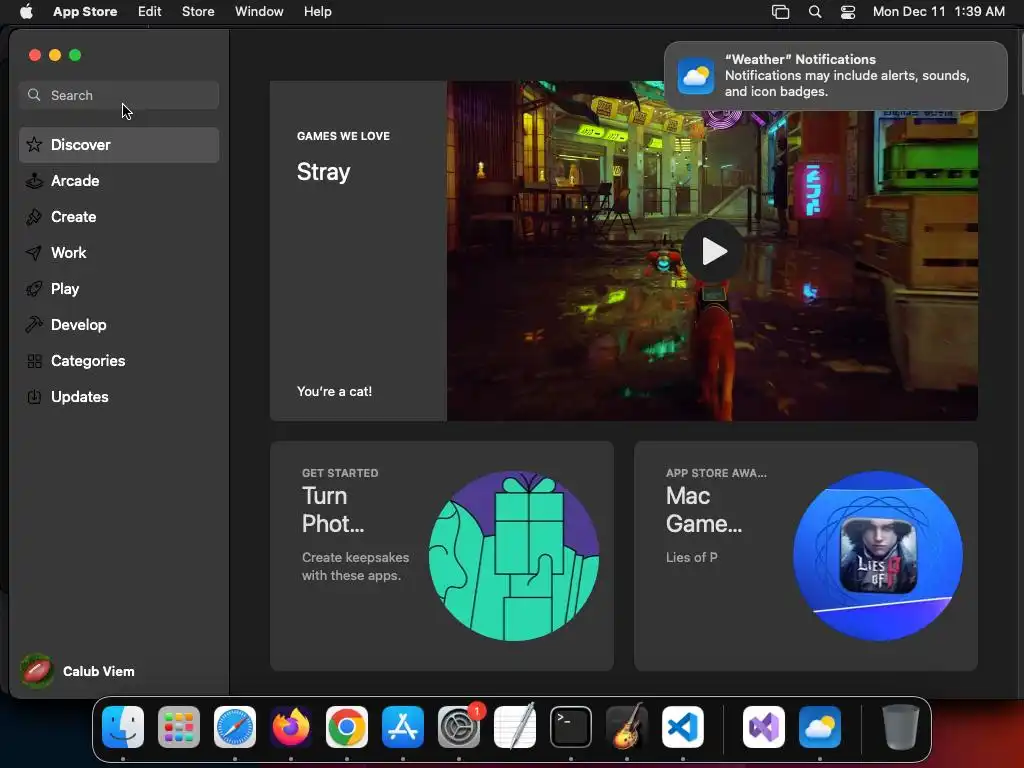Click the magnifier icon in Search field
The width and height of the screenshot is (1024, 768).
pyautogui.click(x=34, y=95)
